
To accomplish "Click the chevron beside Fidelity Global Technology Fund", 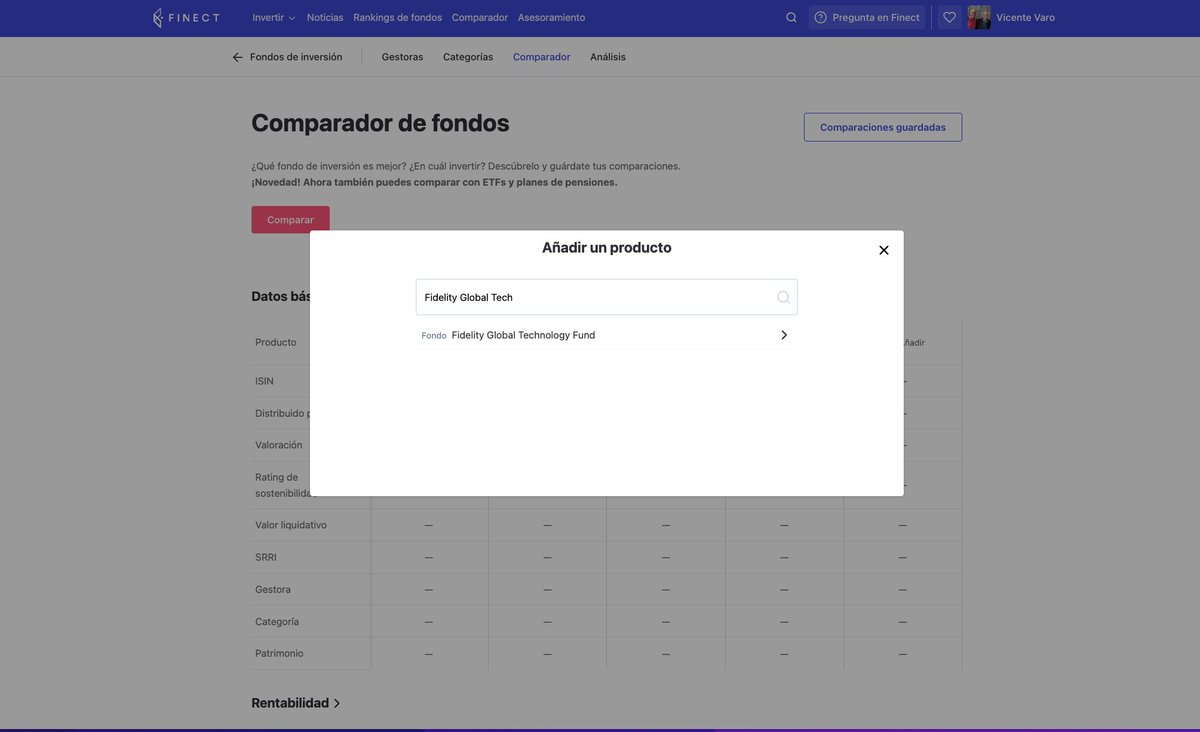I will click(x=784, y=335).
